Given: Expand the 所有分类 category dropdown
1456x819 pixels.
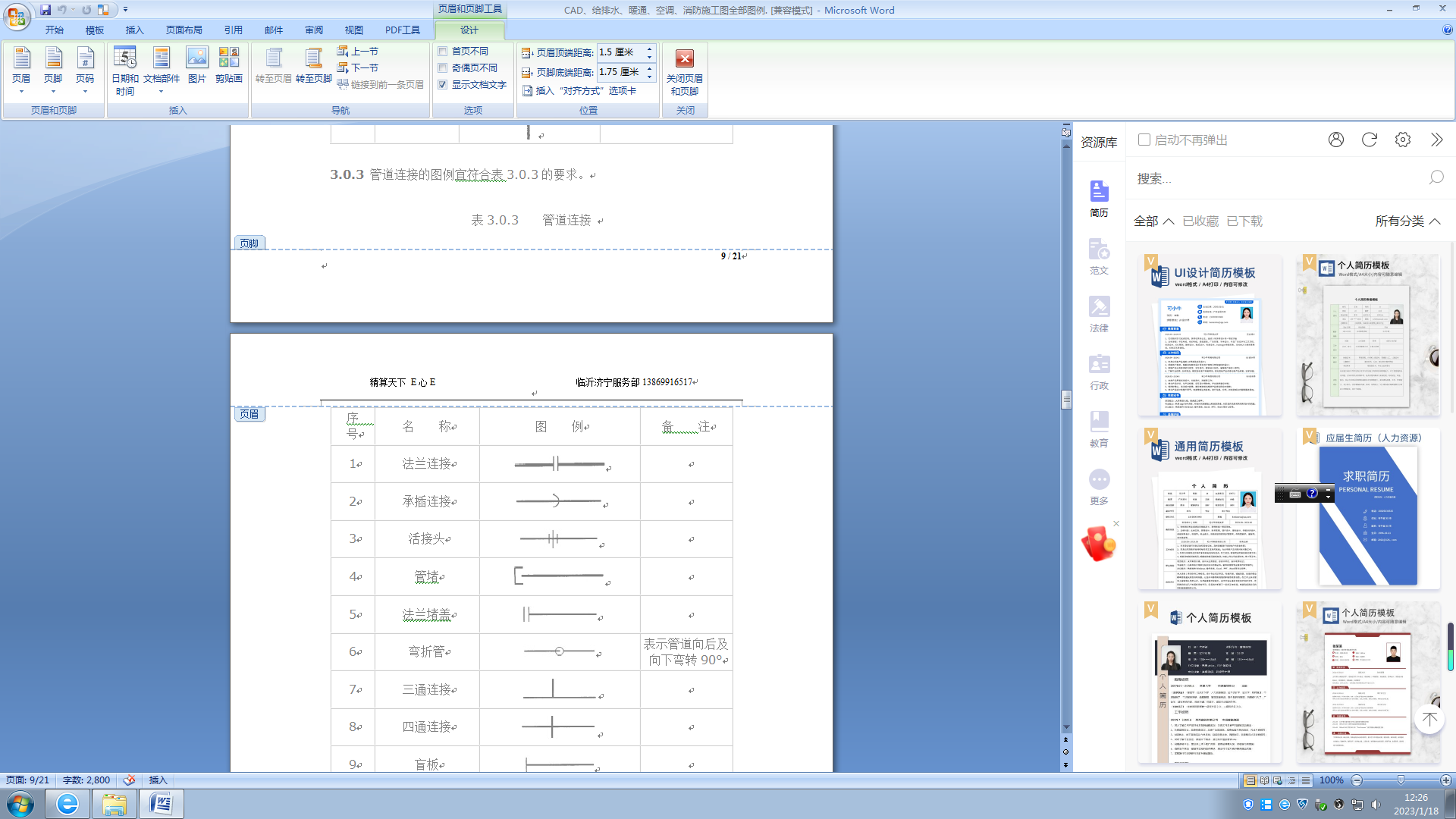Looking at the screenshot, I should 1407,221.
